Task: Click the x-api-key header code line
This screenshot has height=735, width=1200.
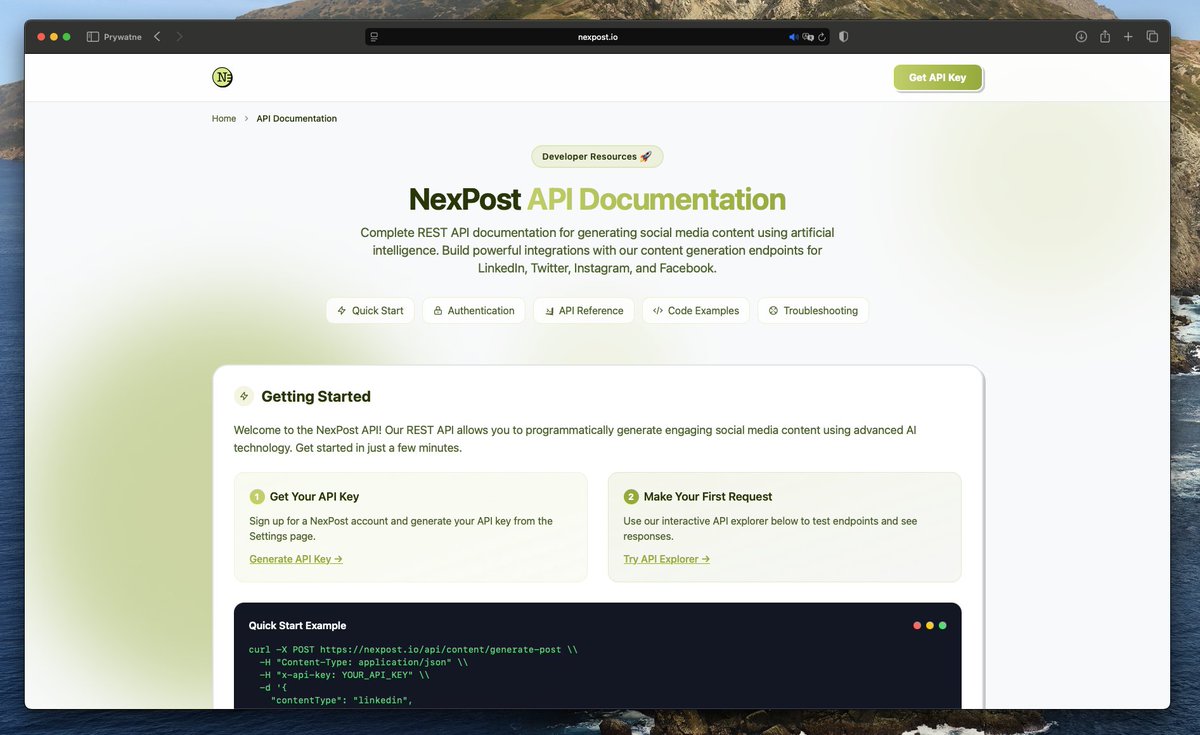Action: 344,675
